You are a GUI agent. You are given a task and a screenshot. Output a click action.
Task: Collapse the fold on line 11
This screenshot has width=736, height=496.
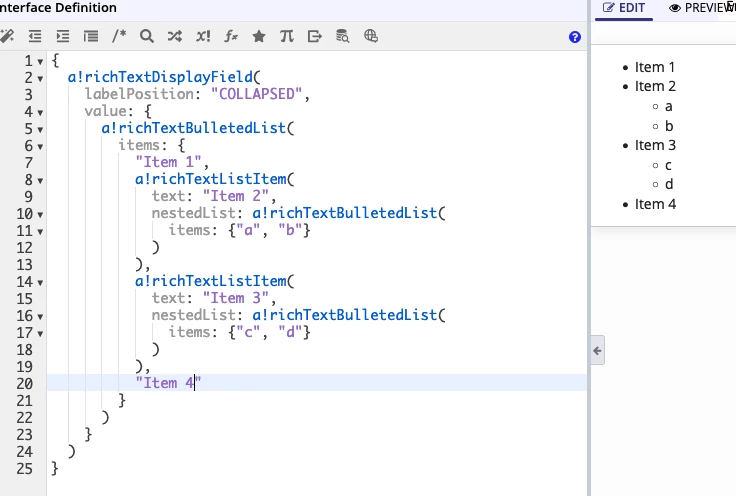click(x=40, y=231)
